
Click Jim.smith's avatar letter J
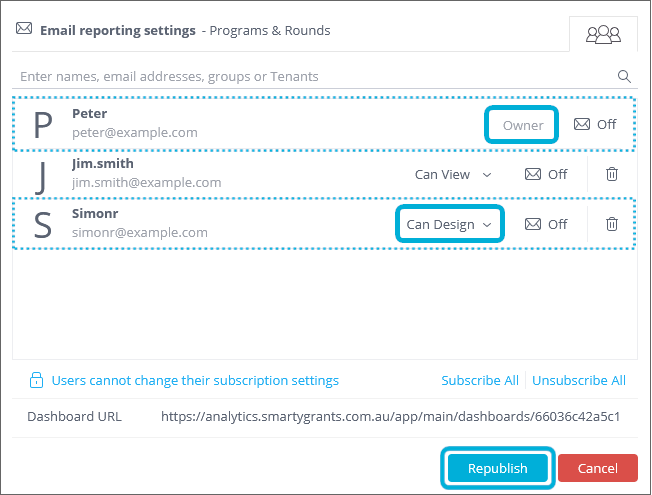42,174
